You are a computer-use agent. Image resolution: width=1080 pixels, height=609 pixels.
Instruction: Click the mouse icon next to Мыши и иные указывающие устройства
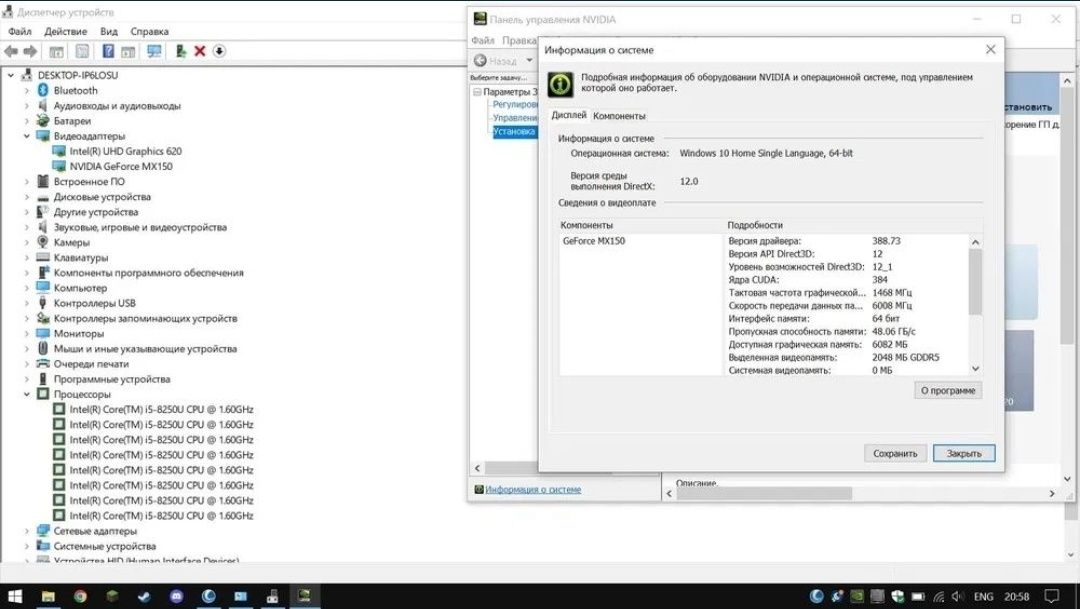[43, 348]
